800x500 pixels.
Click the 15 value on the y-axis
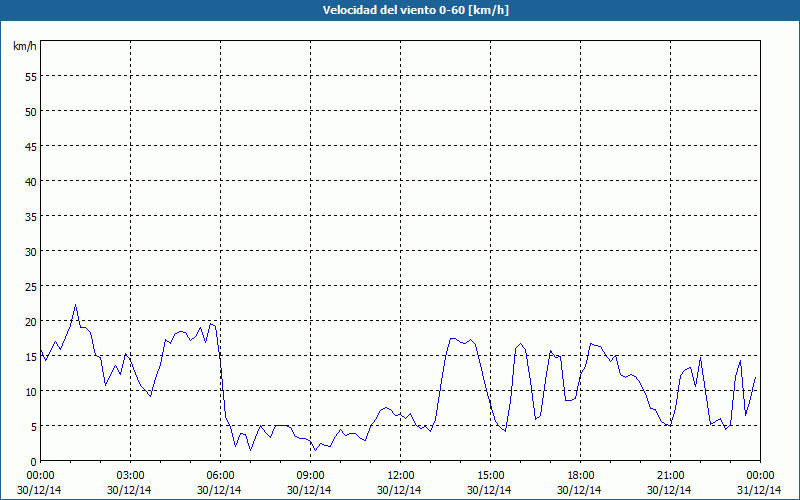31,357
